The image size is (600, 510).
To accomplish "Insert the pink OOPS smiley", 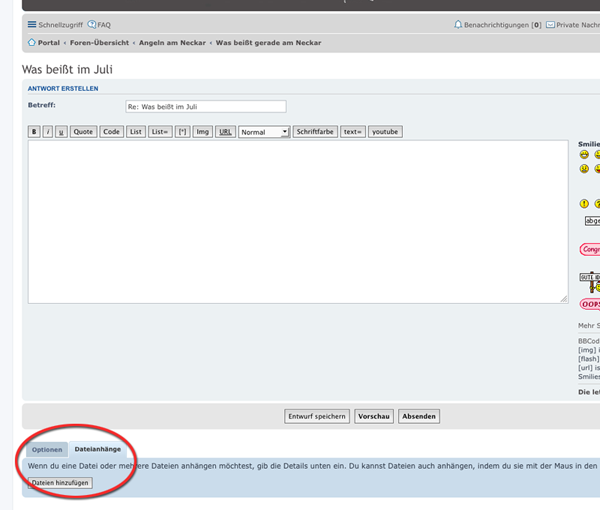I will pyautogui.click(x=590, y=304).
